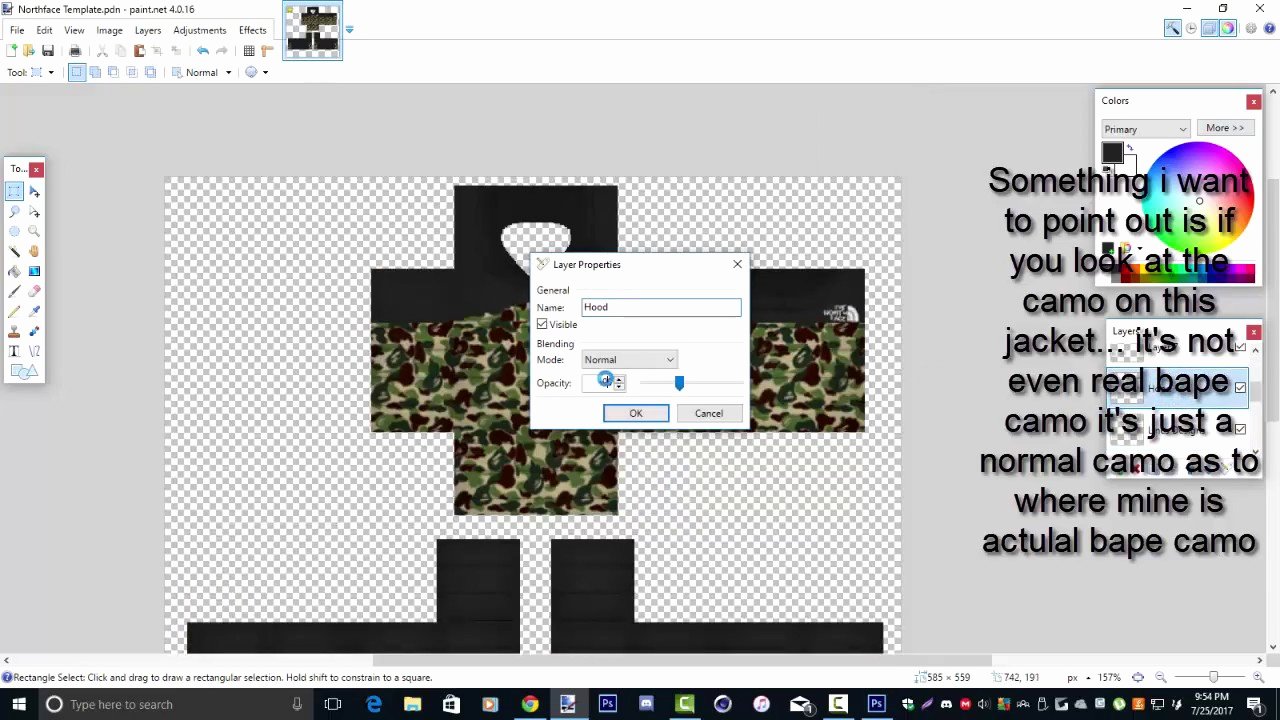The height and width of the screenshot is (720, 1280).
Task: Select the Eraser tool
Action: (x=34, y=291)
